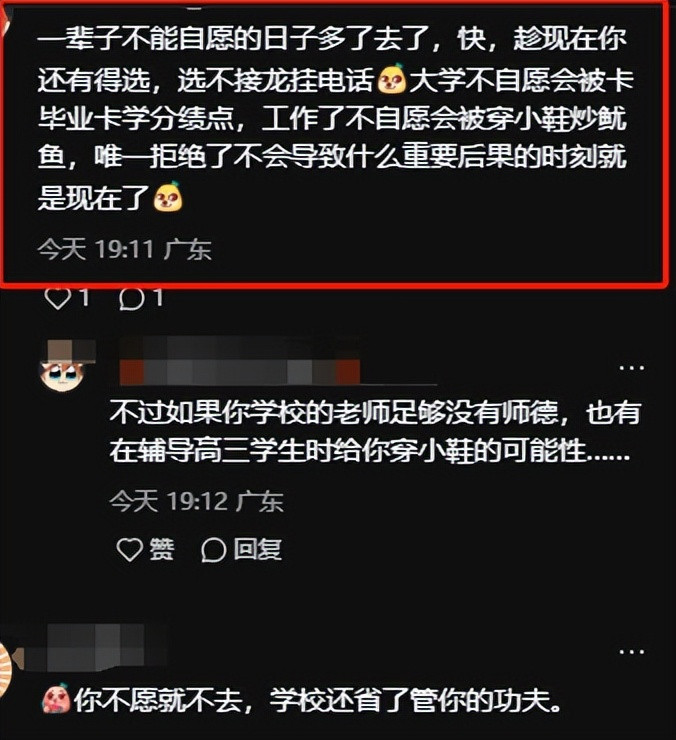Open the hat-wearing cartoon avatar profile

(67, 366)
